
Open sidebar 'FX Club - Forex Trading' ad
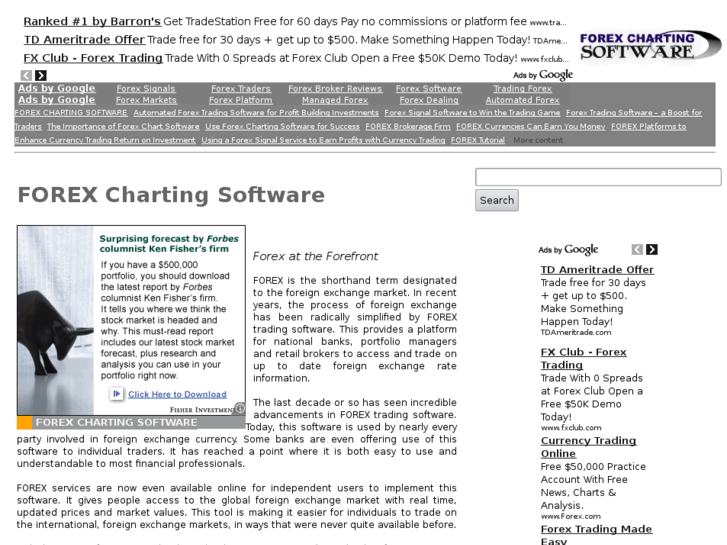(583, 359)
